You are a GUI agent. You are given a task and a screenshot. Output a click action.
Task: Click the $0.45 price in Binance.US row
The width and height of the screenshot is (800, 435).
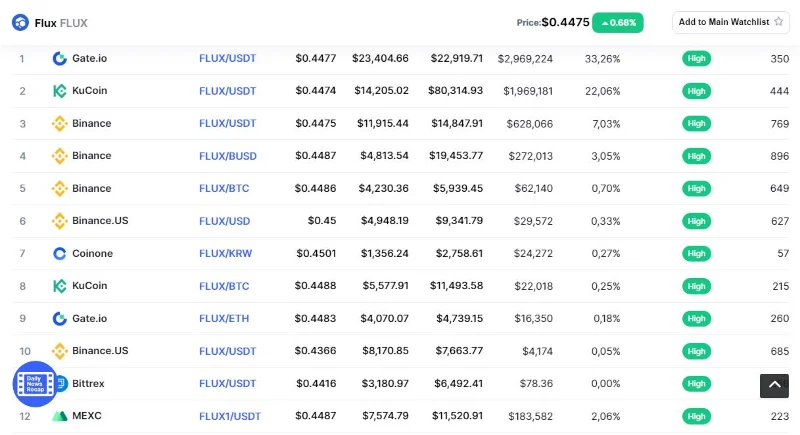pyautogui.click(x=322, y=221)
